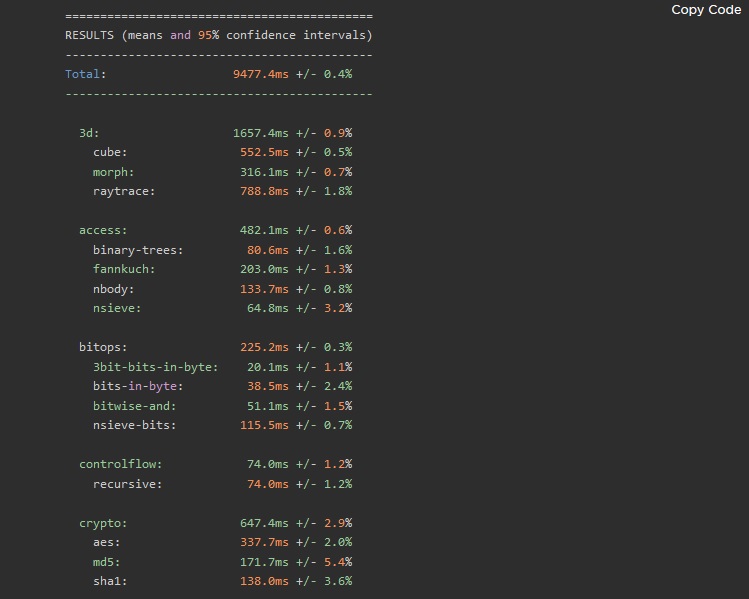This screenshot has width=749, height=599.
Task: Click the RESULTS heading line
Action: 219,35
